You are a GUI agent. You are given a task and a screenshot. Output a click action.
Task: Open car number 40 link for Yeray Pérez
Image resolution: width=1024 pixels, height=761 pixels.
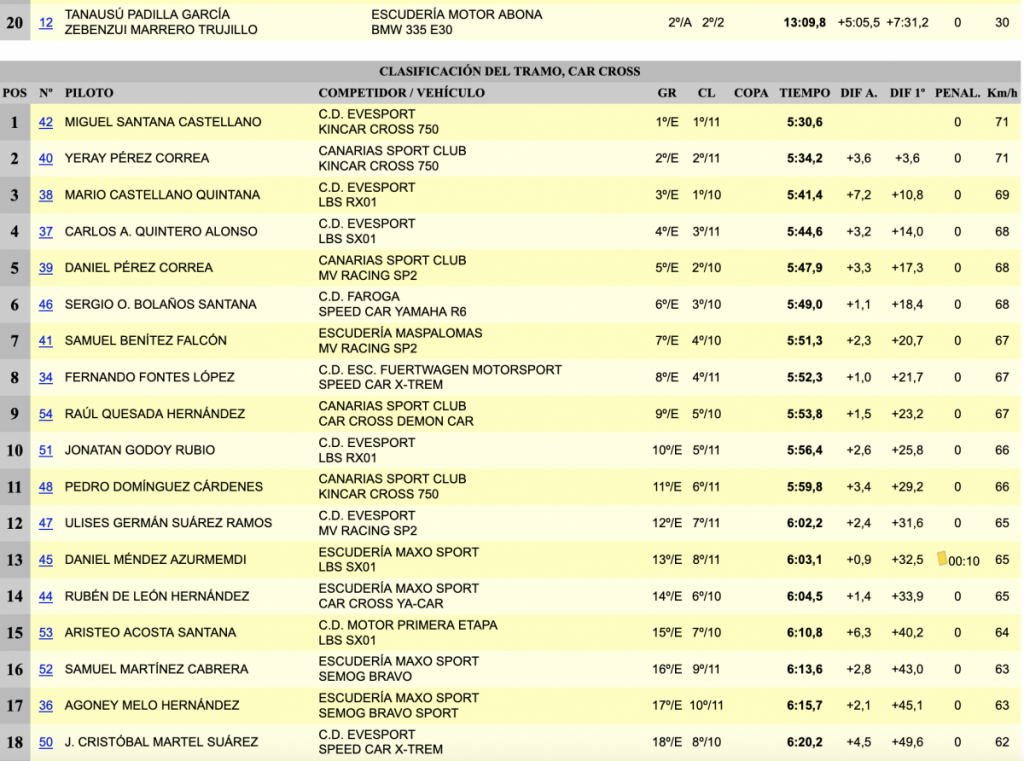pos(46,158)
